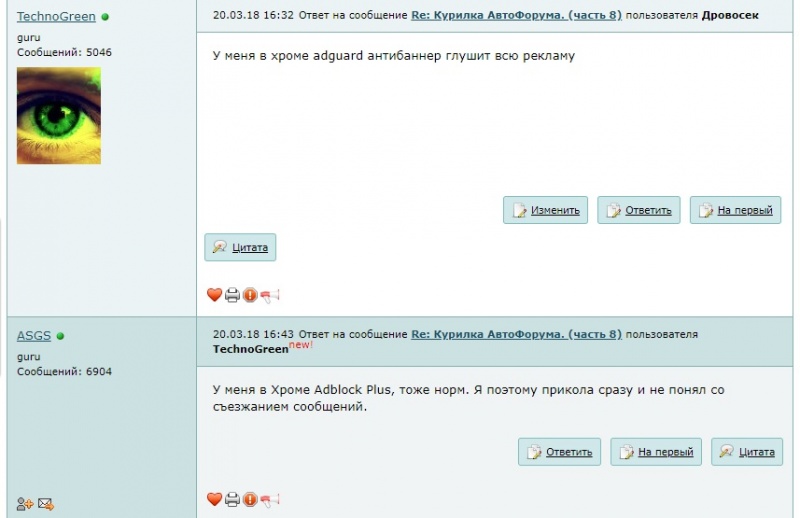
Task: Click Ответить on TechnoGreen's post
Action: (639, 210)
